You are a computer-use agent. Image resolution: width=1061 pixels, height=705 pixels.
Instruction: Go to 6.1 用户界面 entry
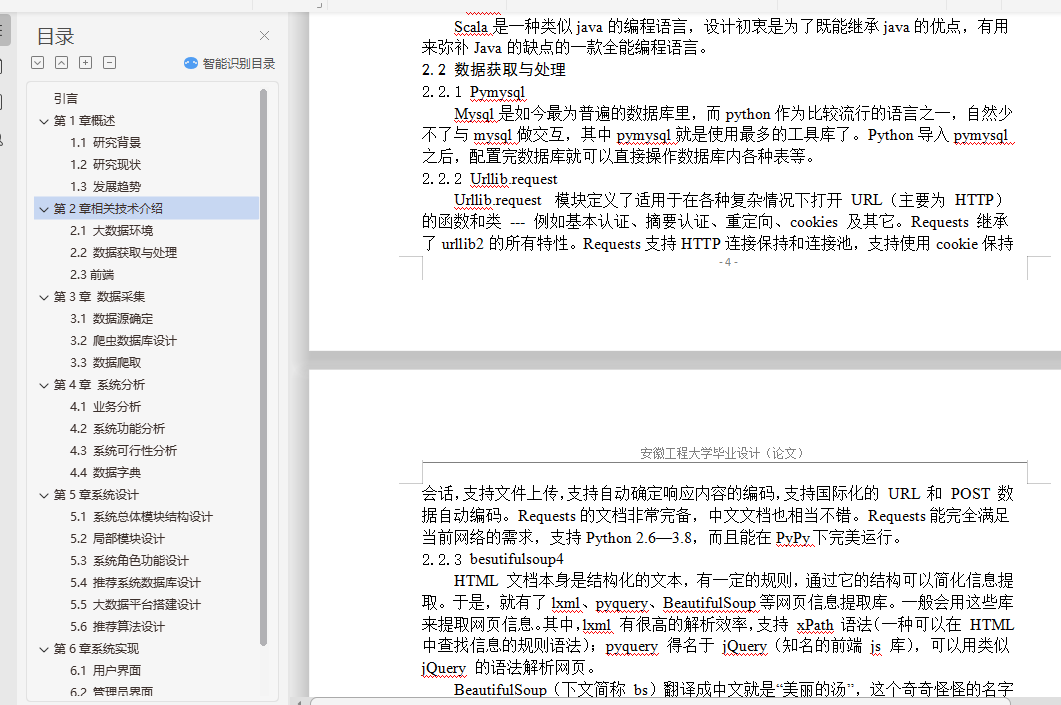tap(106, 671)
